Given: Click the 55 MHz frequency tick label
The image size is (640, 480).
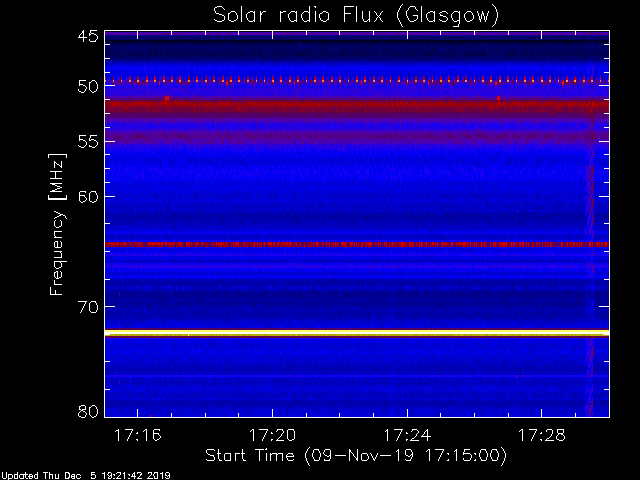Looking at the screenshot, I should click(x=88, y=142).
